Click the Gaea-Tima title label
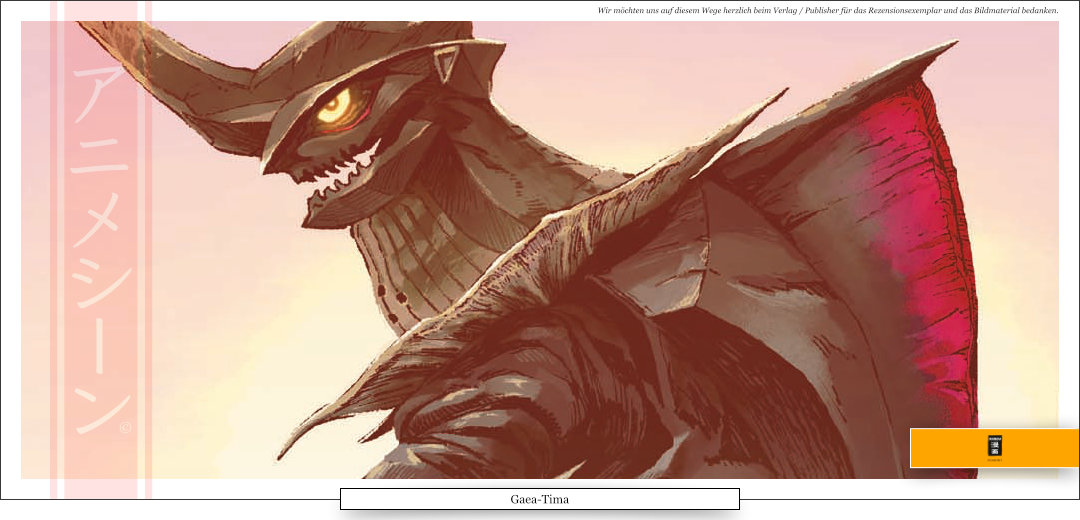 click(x=540, y=499)
